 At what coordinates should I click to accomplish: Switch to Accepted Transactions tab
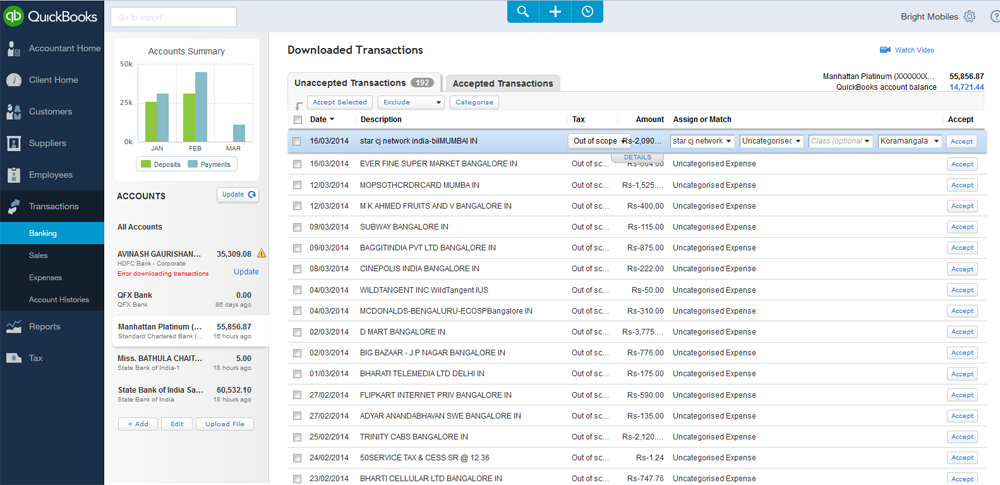(503, 84)
